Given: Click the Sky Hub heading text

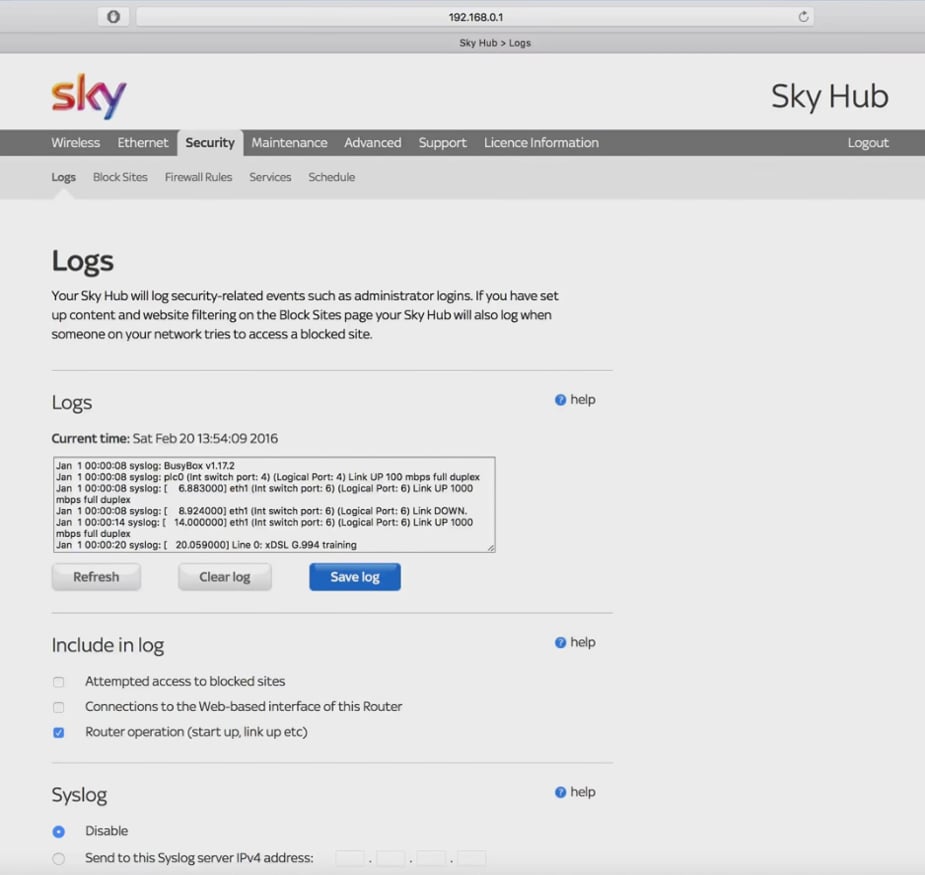Looking at the screenshot, I should click(x=829, y=97).
